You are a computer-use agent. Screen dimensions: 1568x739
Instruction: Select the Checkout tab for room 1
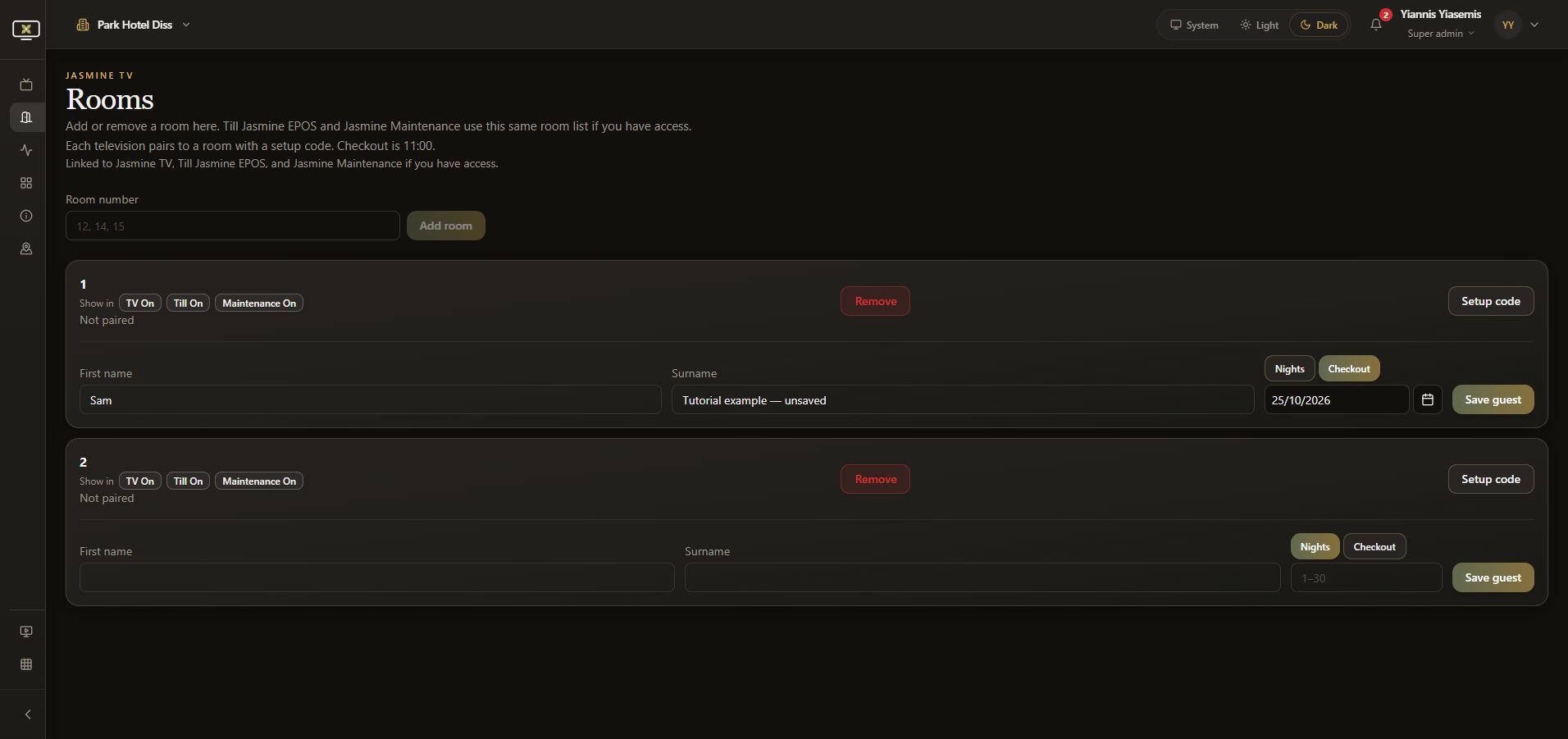coord(1349,369)
